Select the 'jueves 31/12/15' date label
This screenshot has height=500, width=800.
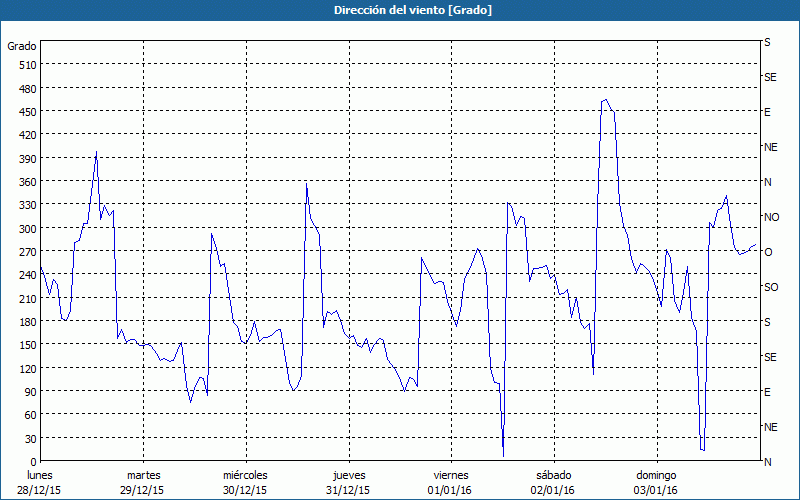pos(349,482)
